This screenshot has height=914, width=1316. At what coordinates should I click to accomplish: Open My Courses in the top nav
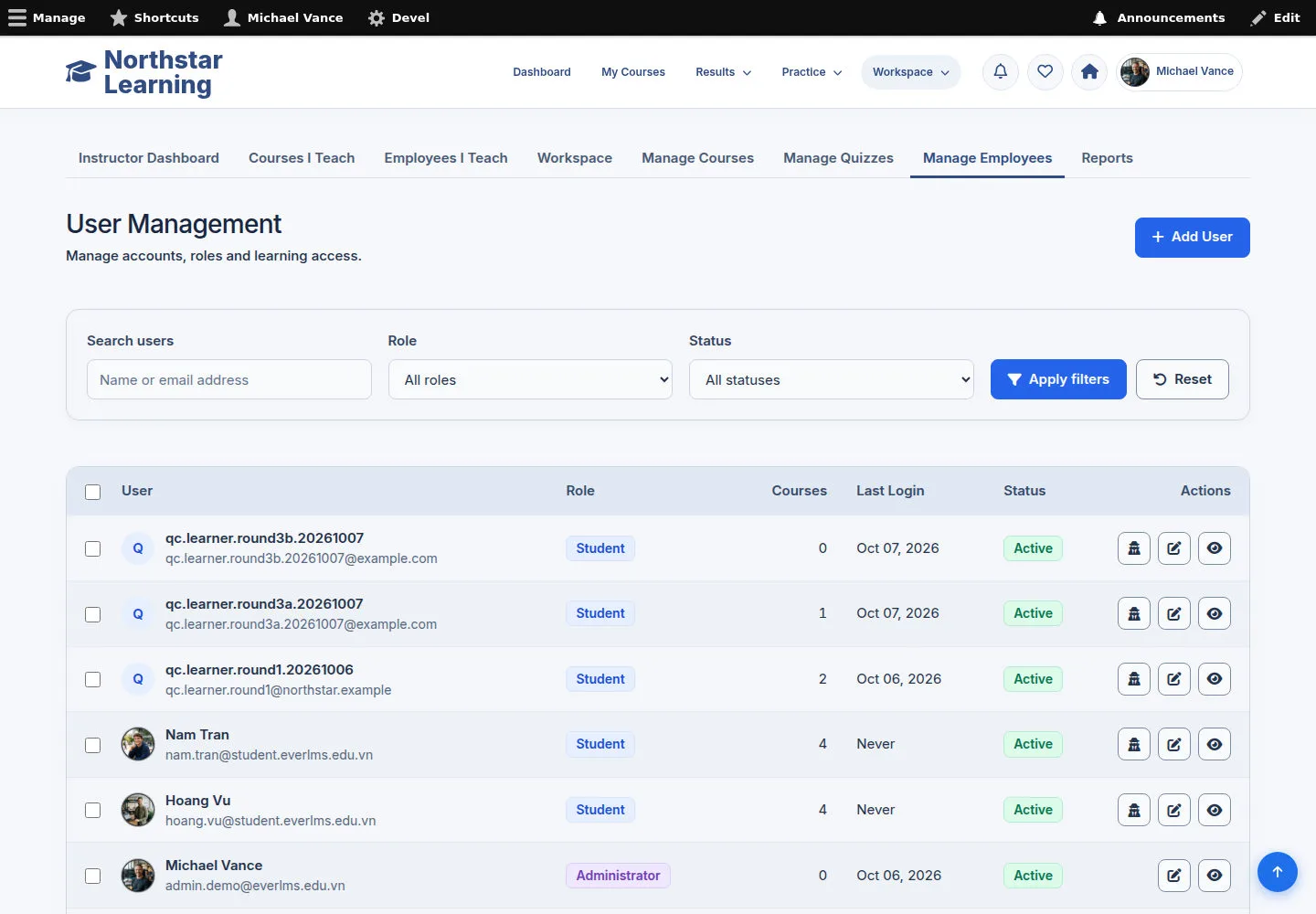pos(633,72)
